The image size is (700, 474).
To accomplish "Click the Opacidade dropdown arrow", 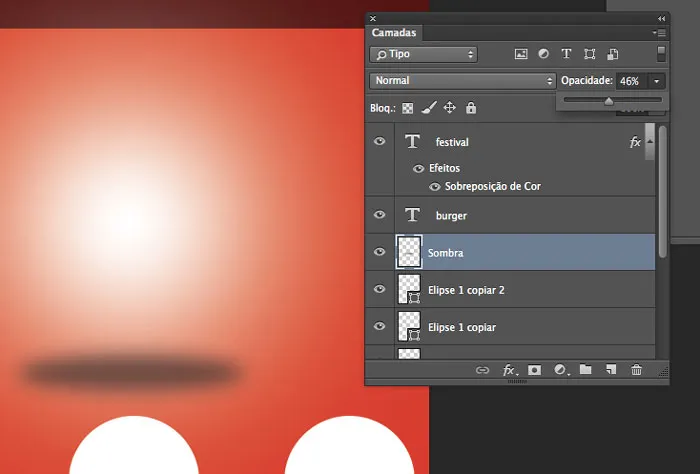I will [x=656, y=81].
